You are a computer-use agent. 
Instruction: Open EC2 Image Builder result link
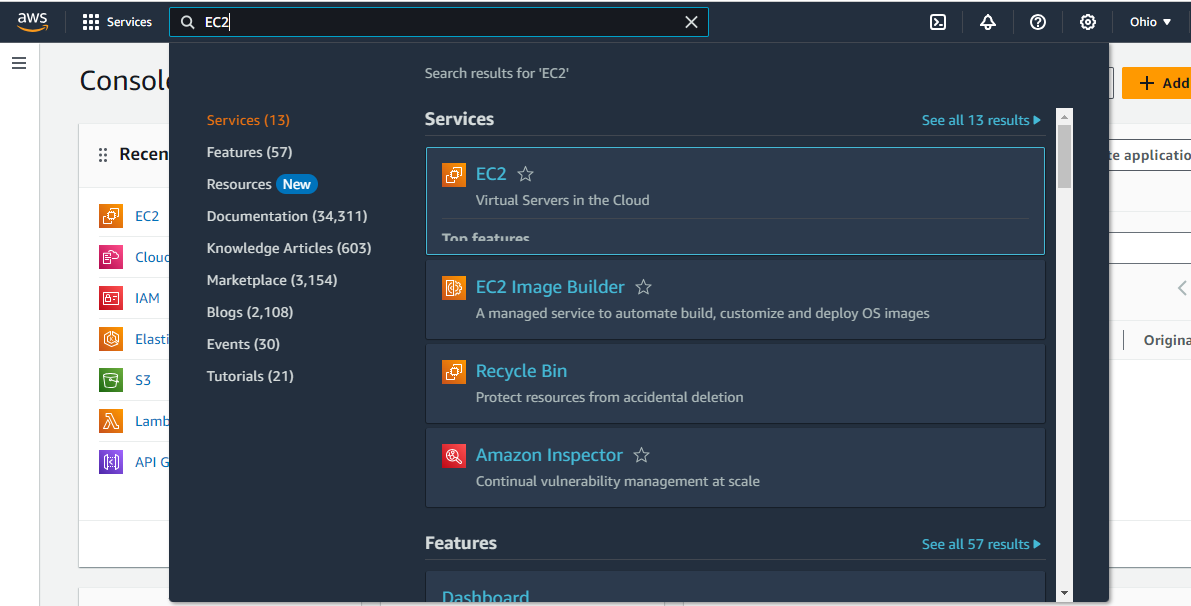(550, 287)
